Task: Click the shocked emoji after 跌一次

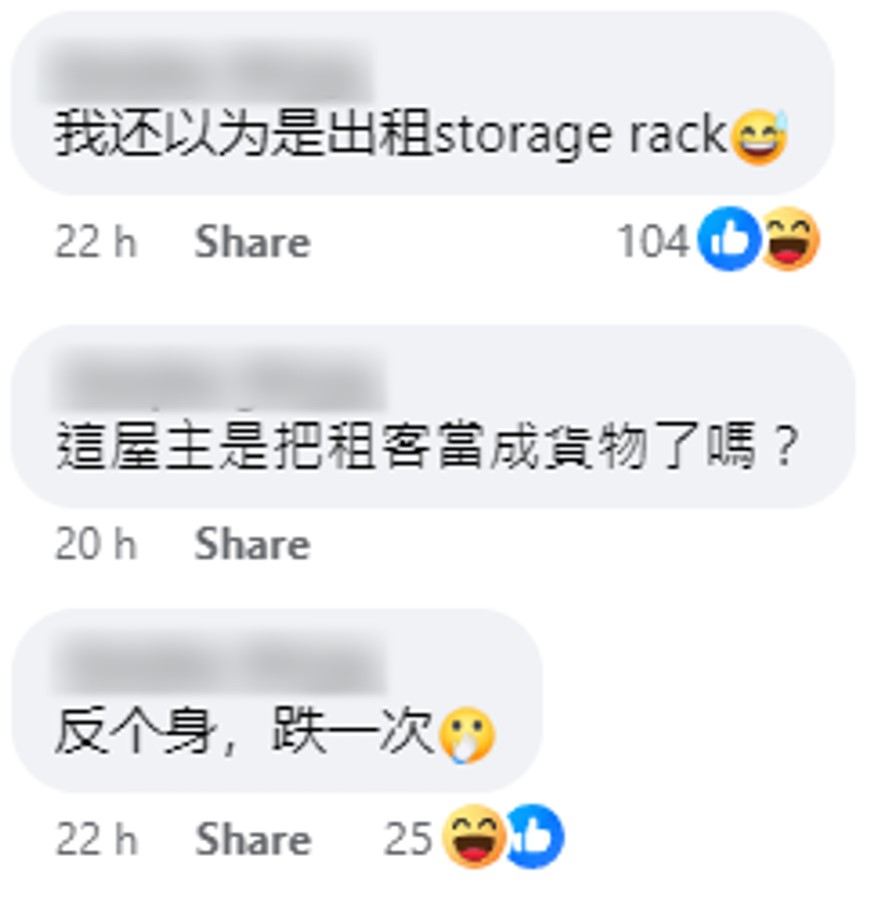Action: (x=467, y=735)
